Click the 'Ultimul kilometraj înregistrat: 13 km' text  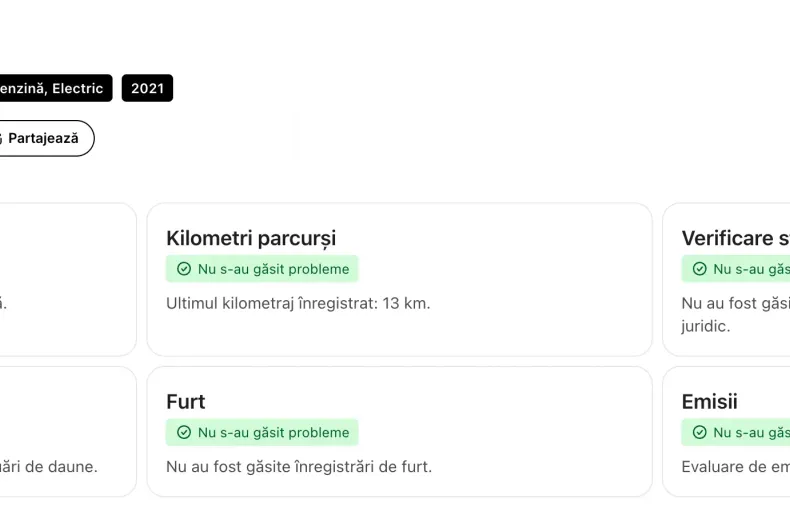[298, 303]
